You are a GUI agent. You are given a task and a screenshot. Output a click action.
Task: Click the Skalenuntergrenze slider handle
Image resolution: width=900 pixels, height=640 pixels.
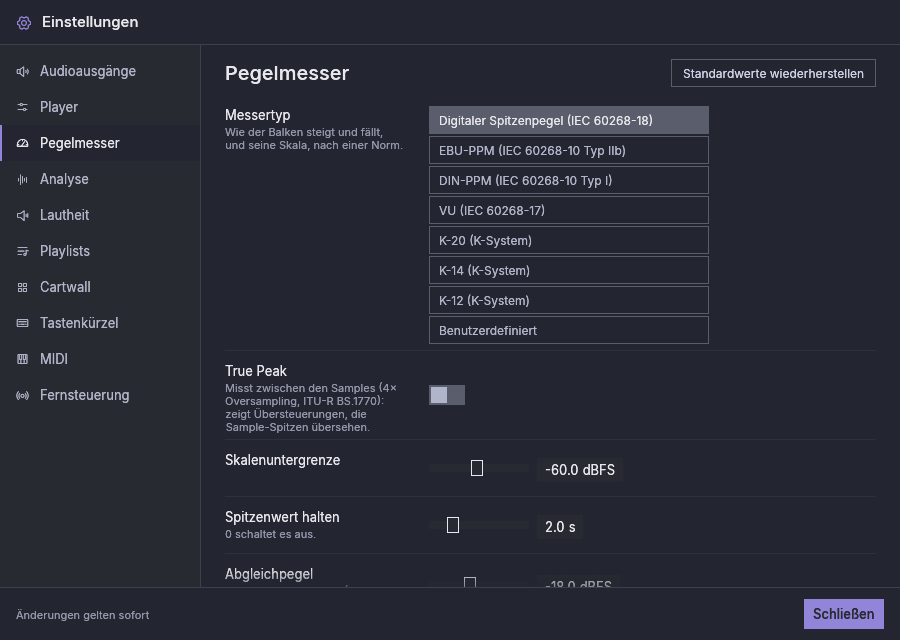[x=476, y=468]
